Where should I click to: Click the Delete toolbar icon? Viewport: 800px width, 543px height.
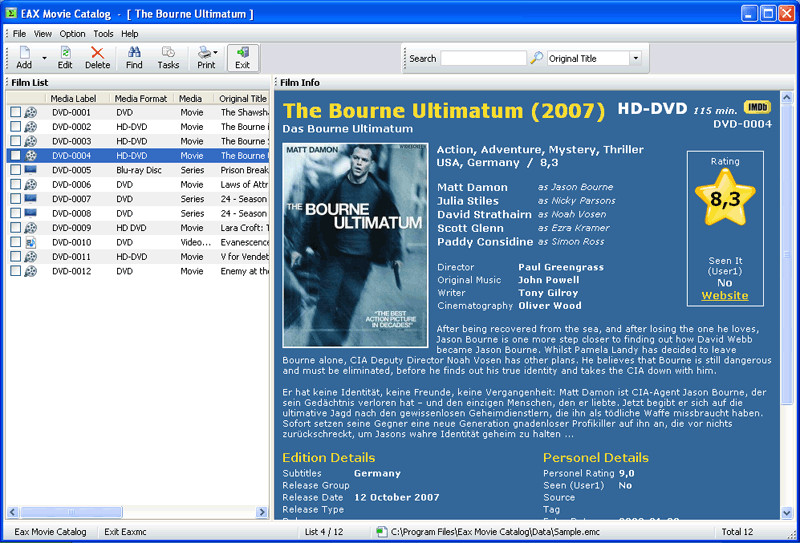(97, 58)
